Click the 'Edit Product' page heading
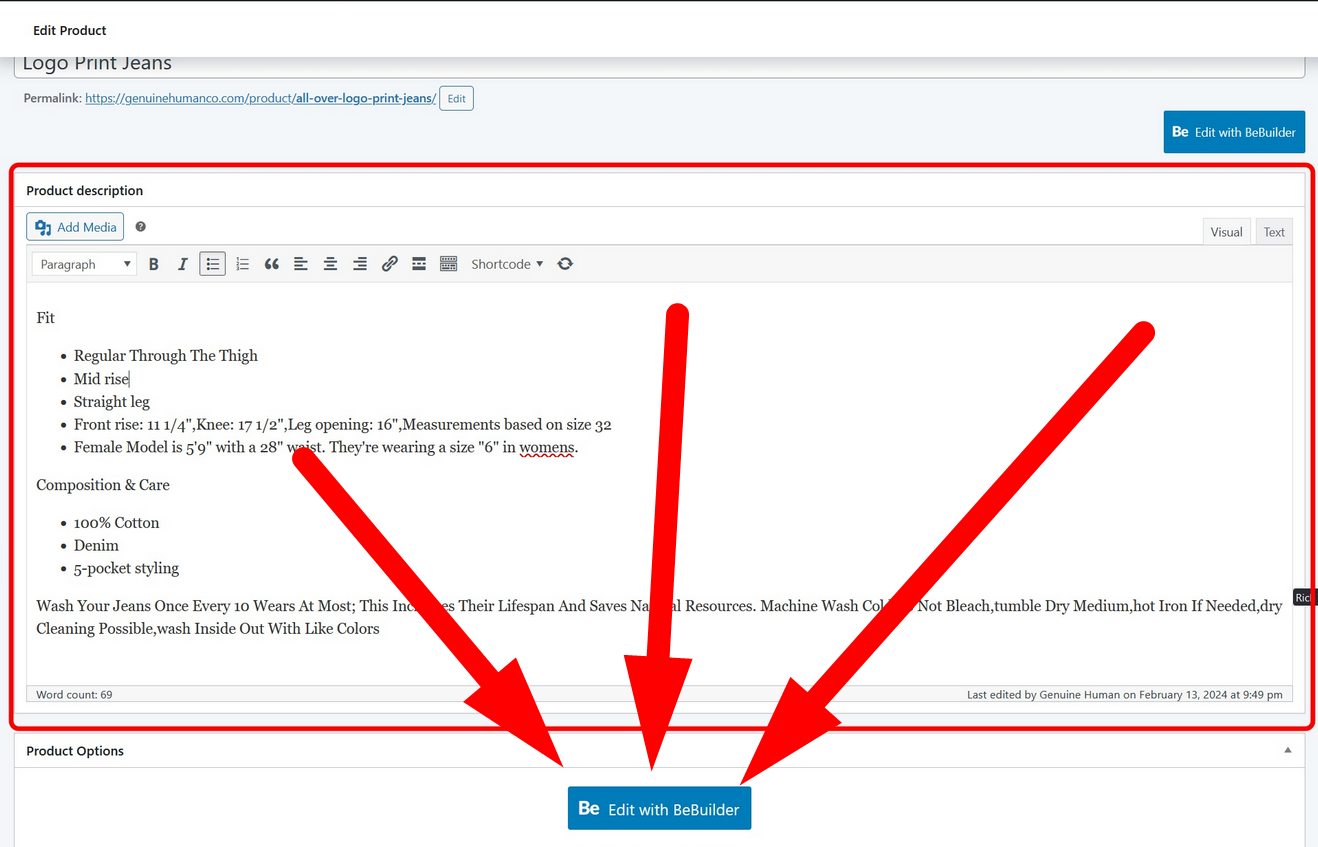 click(70, 31)
